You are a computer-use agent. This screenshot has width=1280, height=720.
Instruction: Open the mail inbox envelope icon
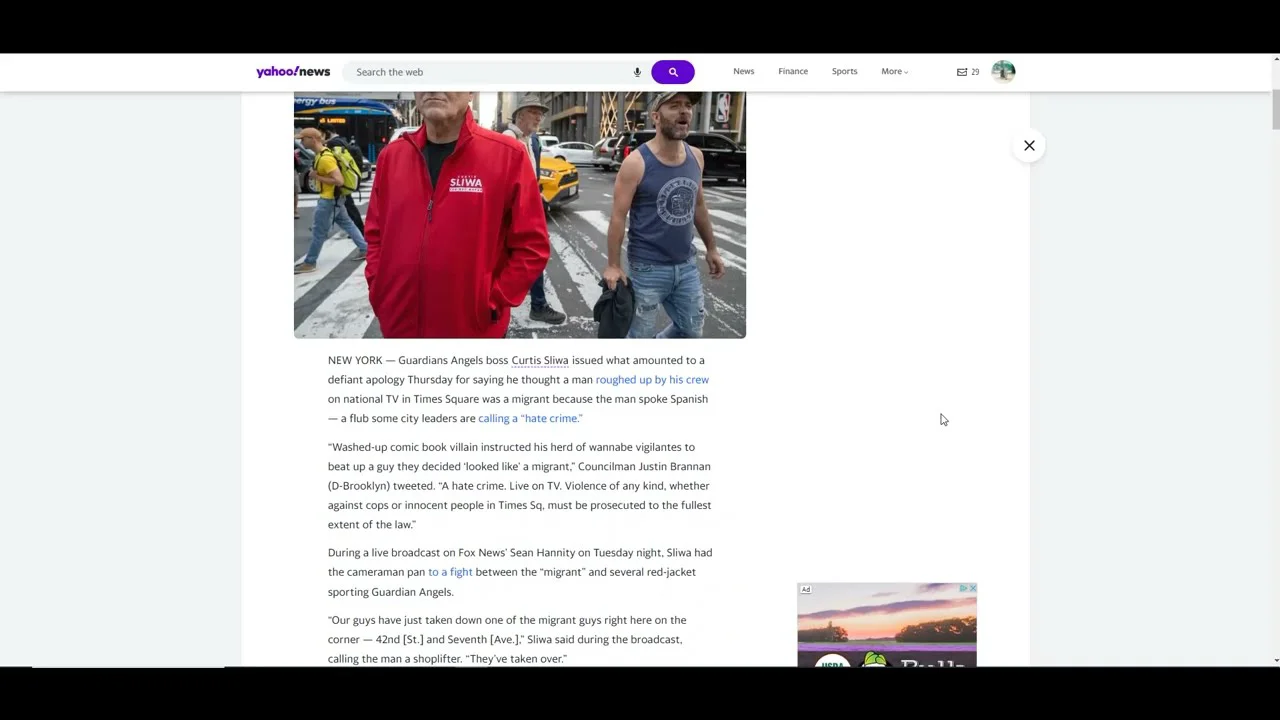pos(962,72)
